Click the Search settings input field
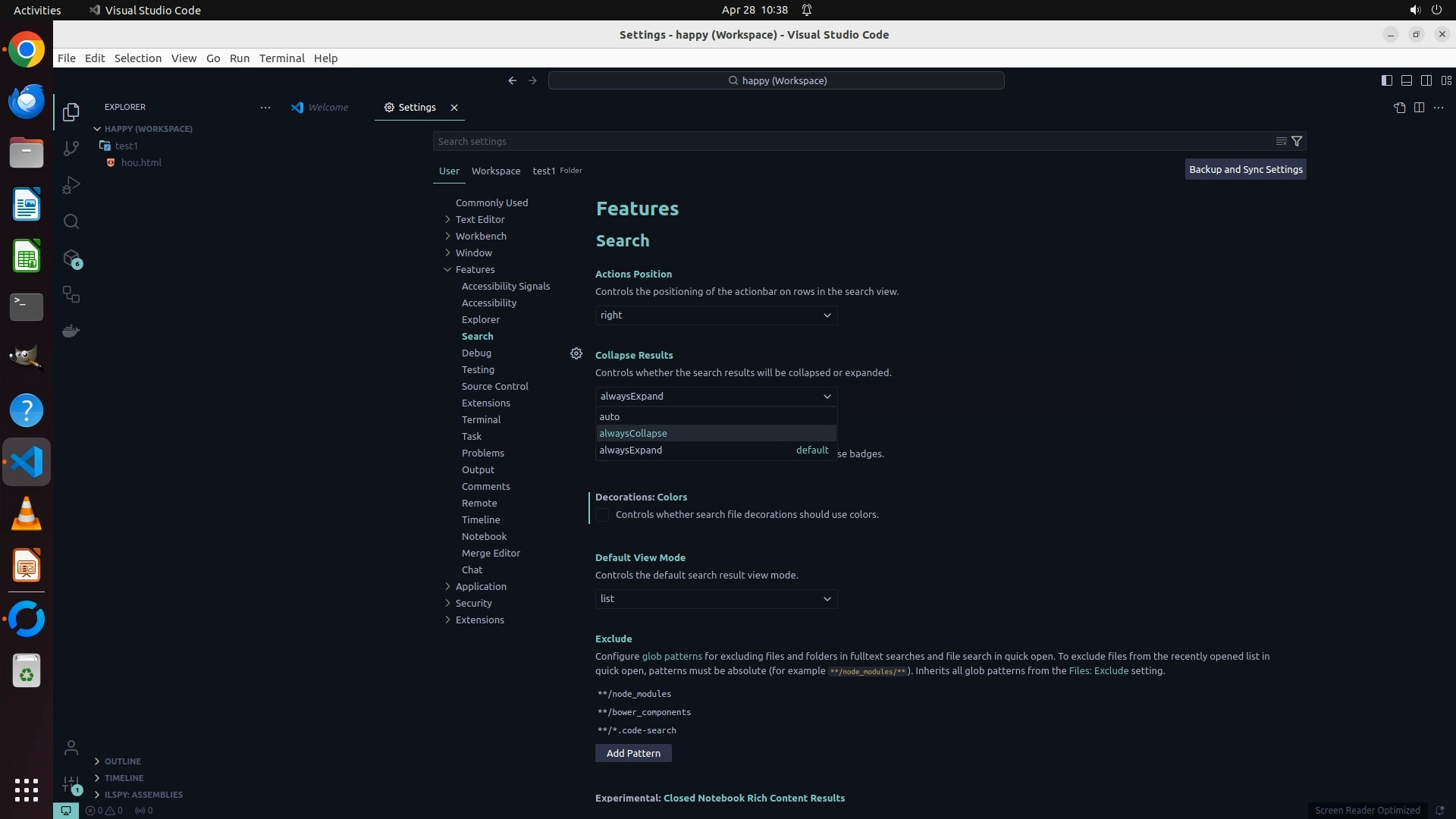Viewport: 1456px width, 819px height. tap(849, 141)
